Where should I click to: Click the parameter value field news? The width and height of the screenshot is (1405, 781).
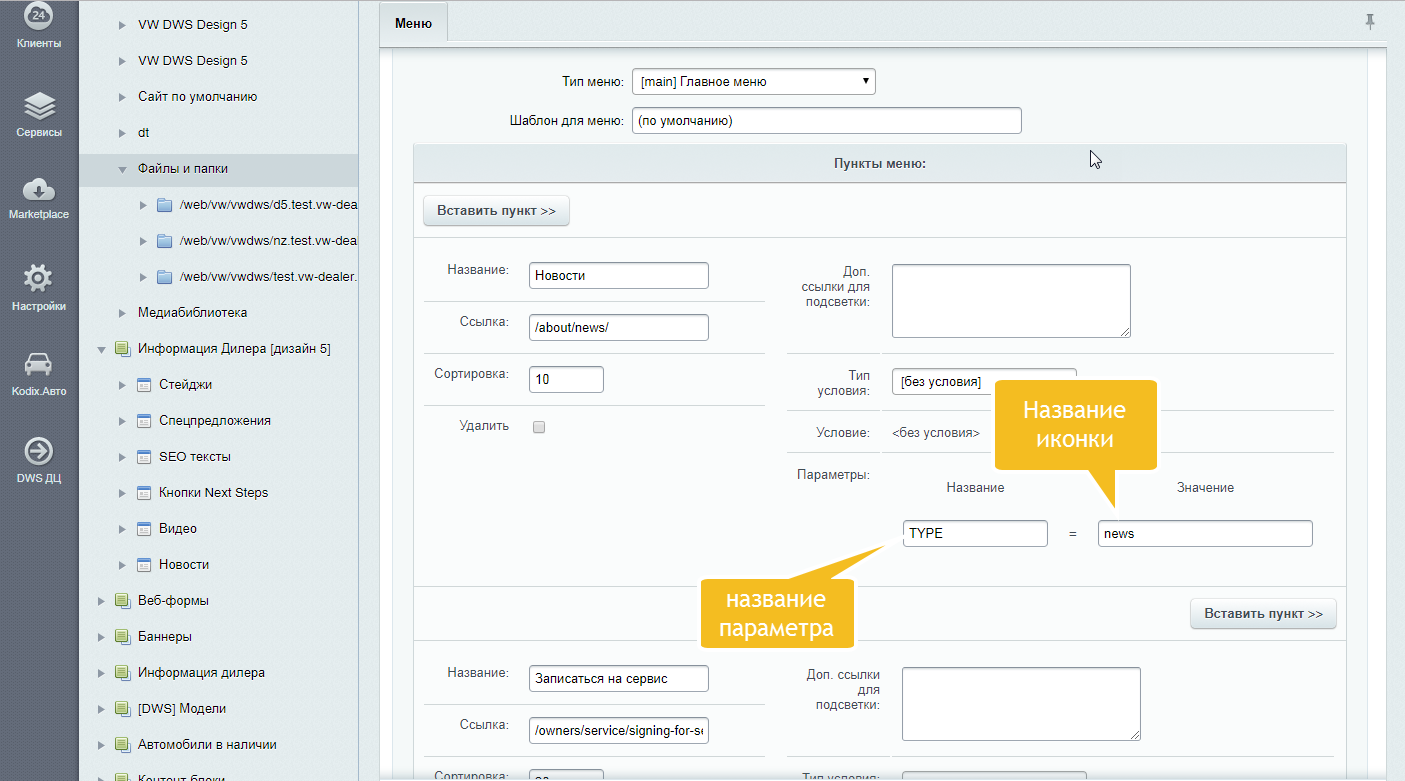(x=1205, y=533)
